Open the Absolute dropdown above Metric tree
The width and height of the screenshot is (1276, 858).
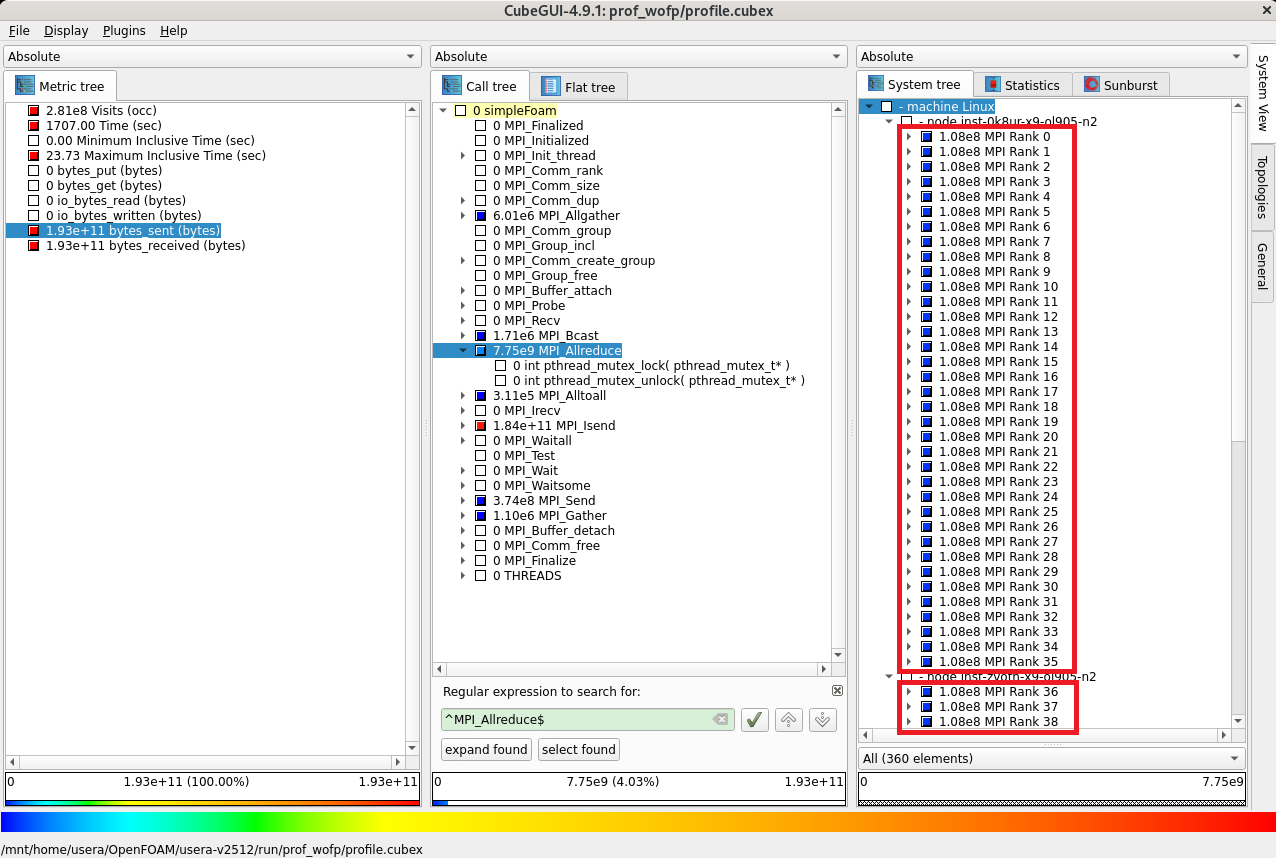[212, 57]
